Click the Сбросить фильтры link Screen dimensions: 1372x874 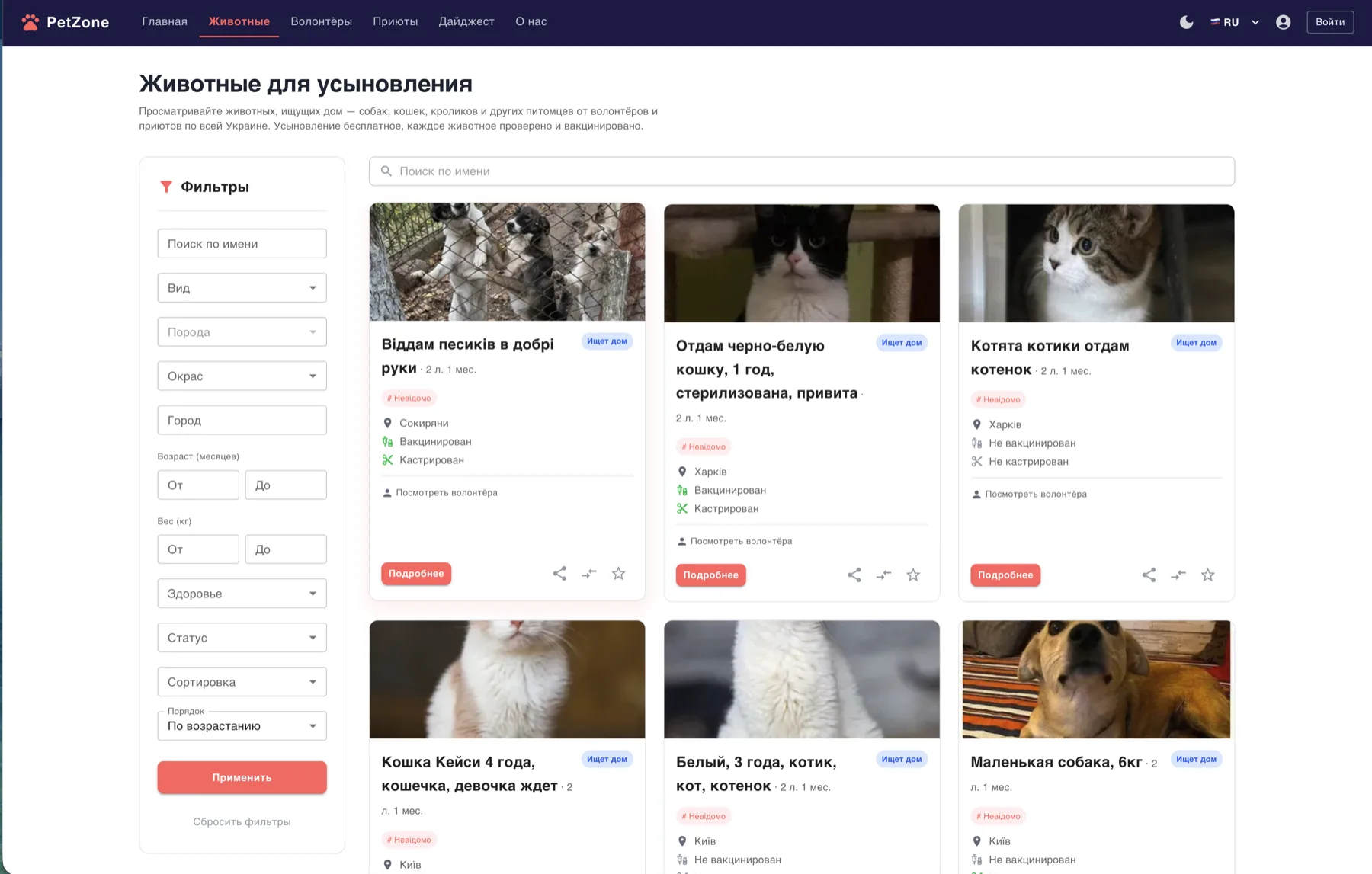242,822
